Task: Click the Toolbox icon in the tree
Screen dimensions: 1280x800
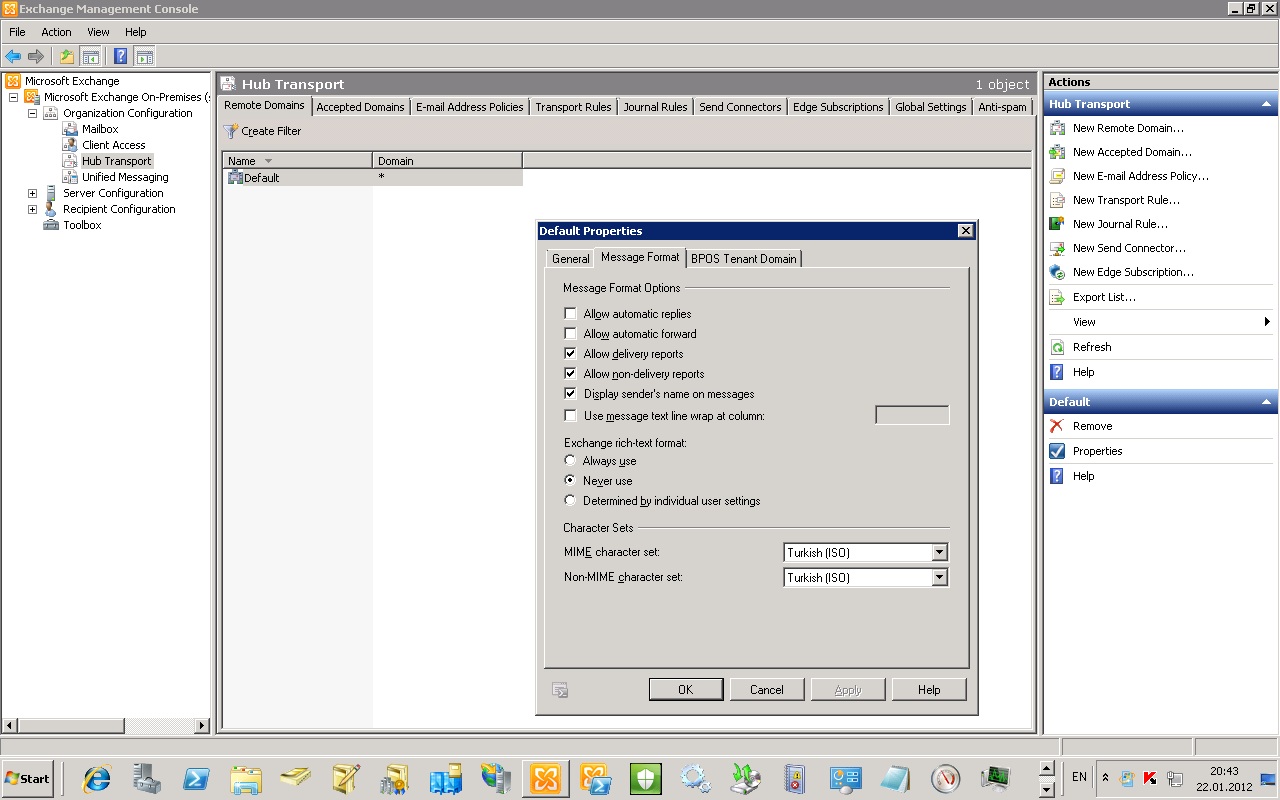Action: (x=51, y=225)
